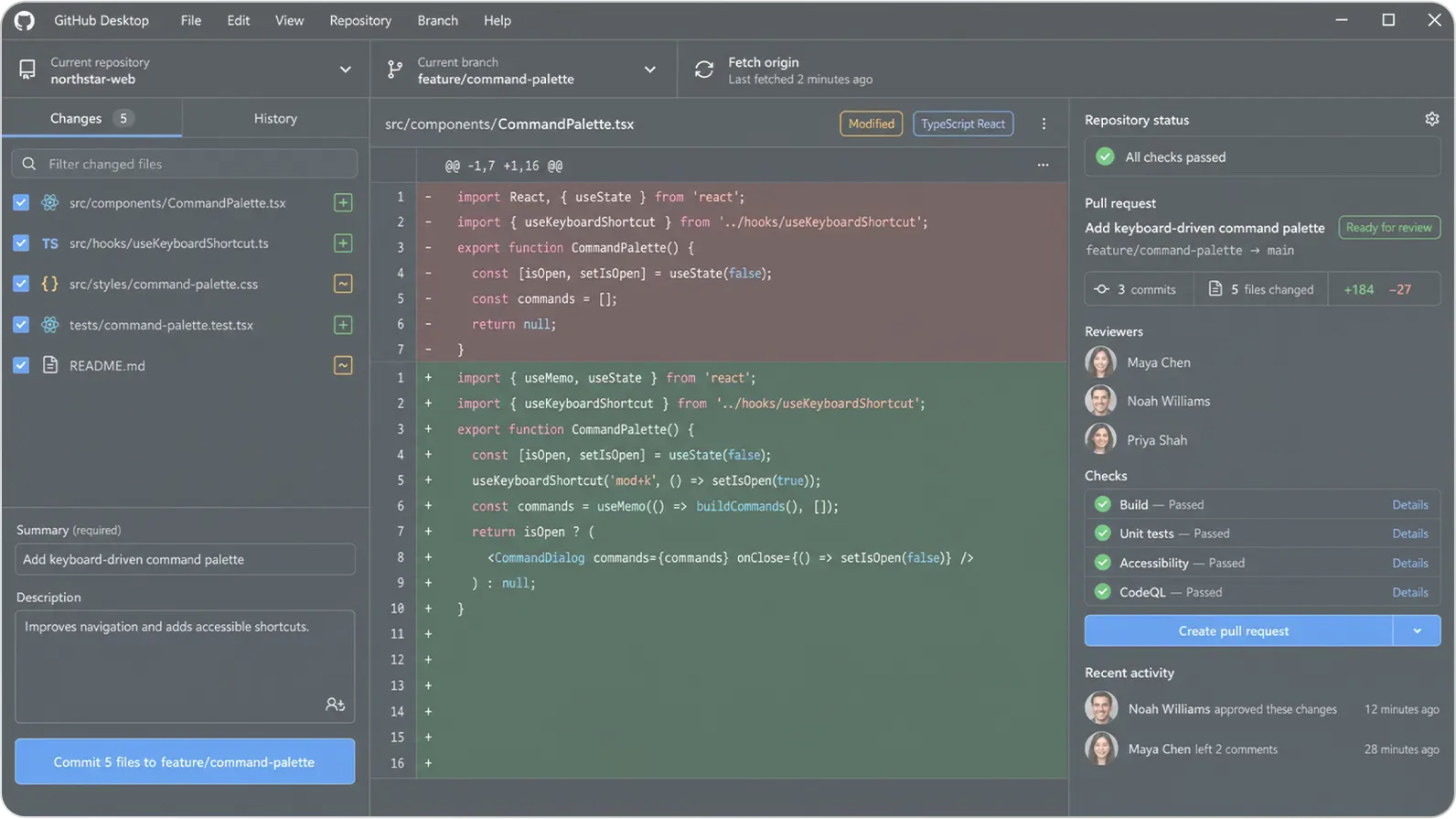Viewport: 1456px width, 819px height.
Task: Open the hunk header ellipsis menu
Action: (1043, 166)
